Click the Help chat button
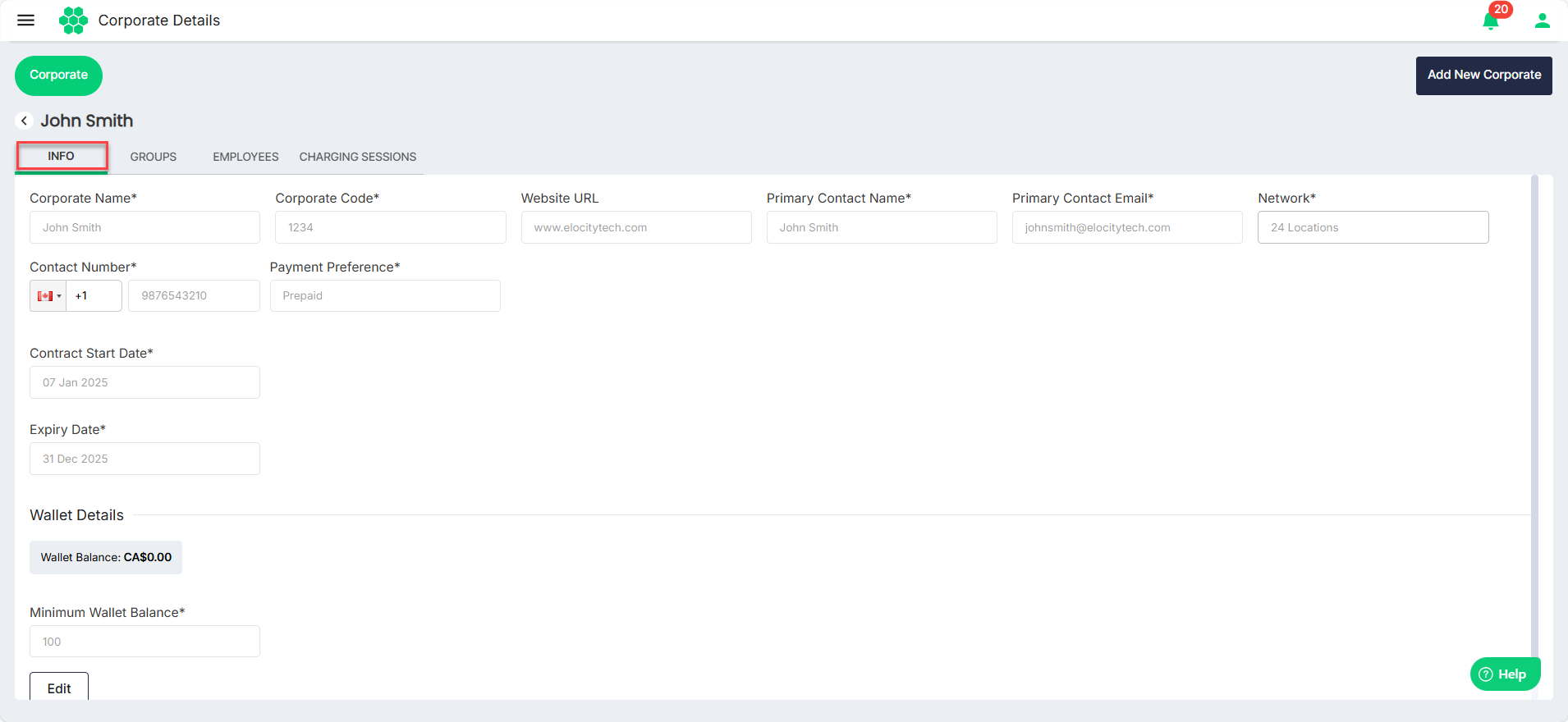The width and height of the screenshot is (1568, 722). pyautogui.click(x=1505, y=674)
